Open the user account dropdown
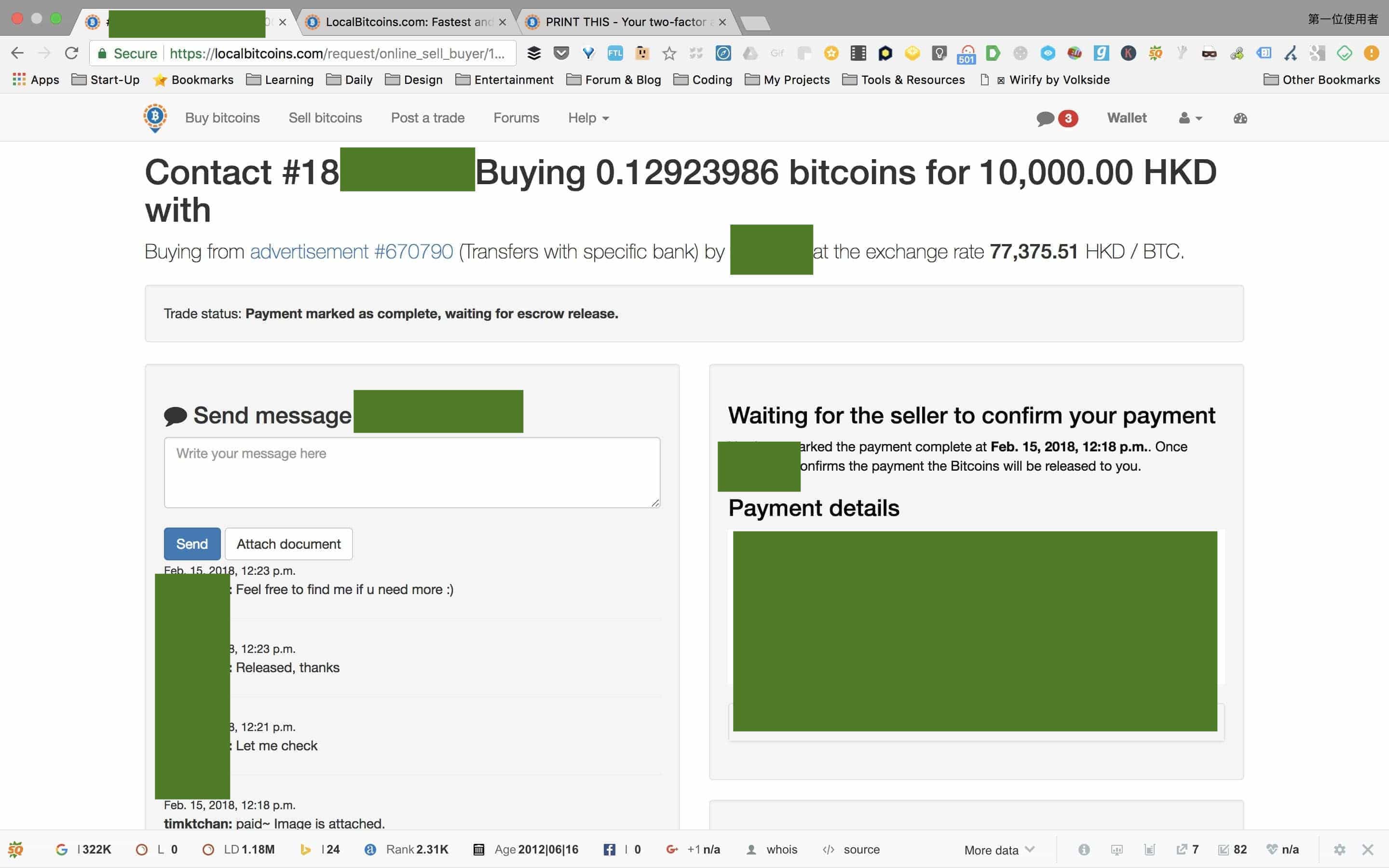1389x868 pixels. point(1190,118)
